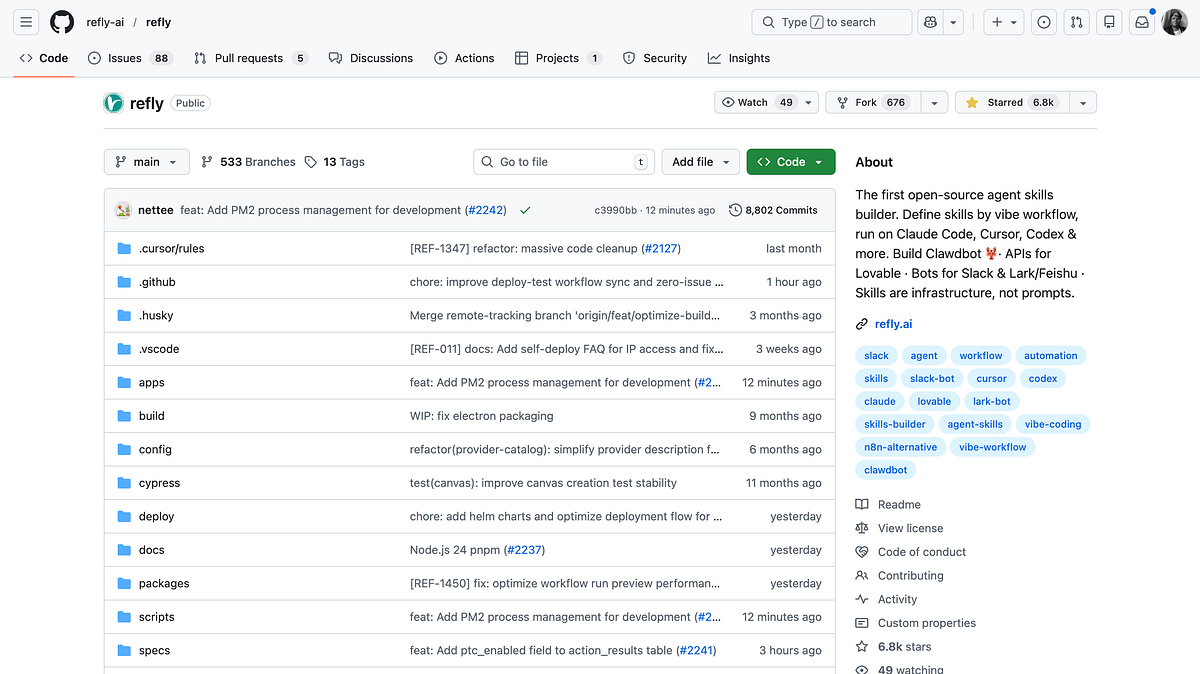Open the specs folder

click(155, 650)
